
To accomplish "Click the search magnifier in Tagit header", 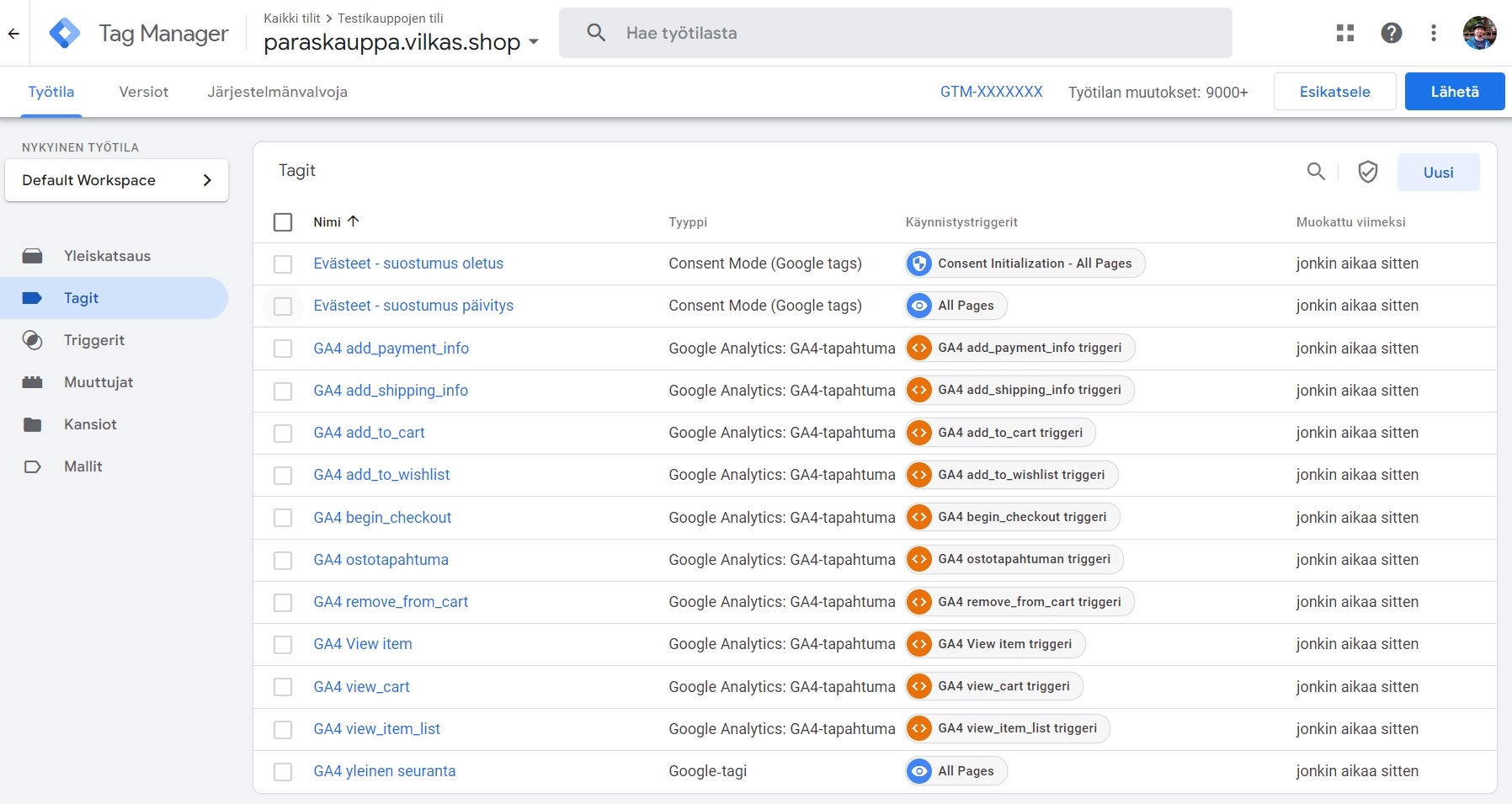I will [x=1316, y=172].
